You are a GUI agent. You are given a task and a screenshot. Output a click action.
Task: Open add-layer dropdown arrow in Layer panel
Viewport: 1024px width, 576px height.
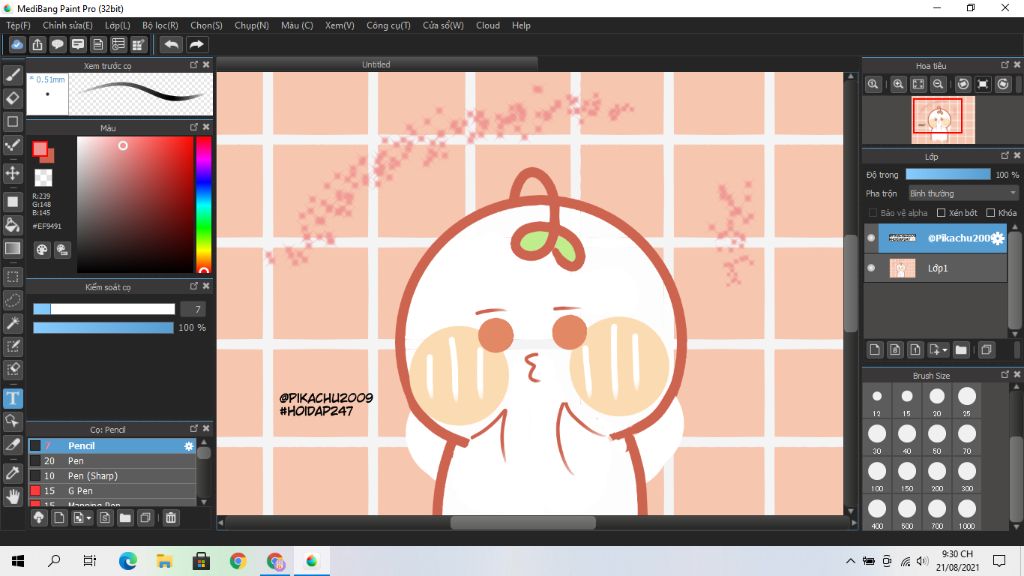tap(944, 351)
